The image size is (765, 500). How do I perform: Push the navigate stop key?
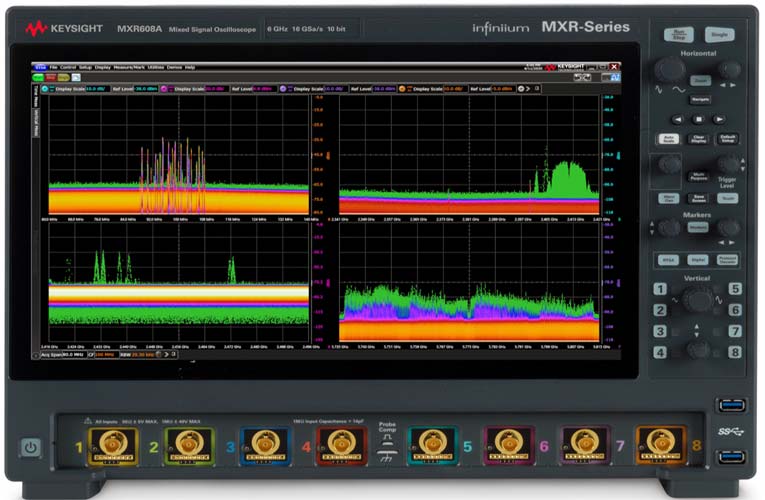tap(699, 119)
